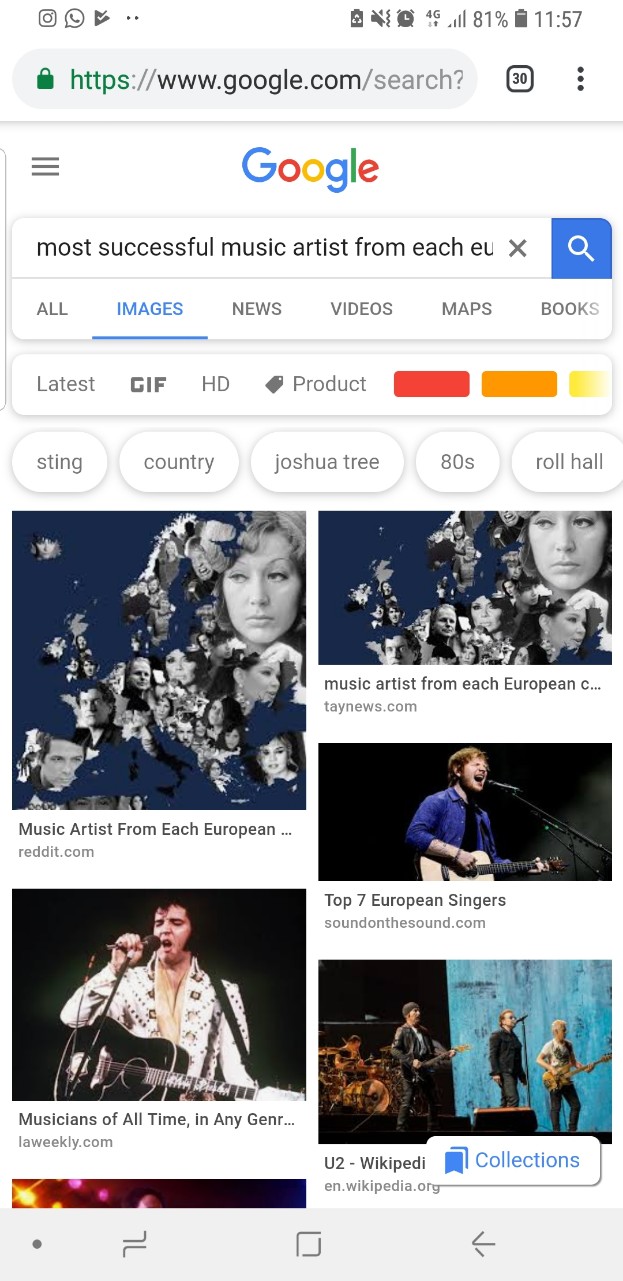Clear the search query with X
Screen dimensions: 623x1281
click(517, 248)
